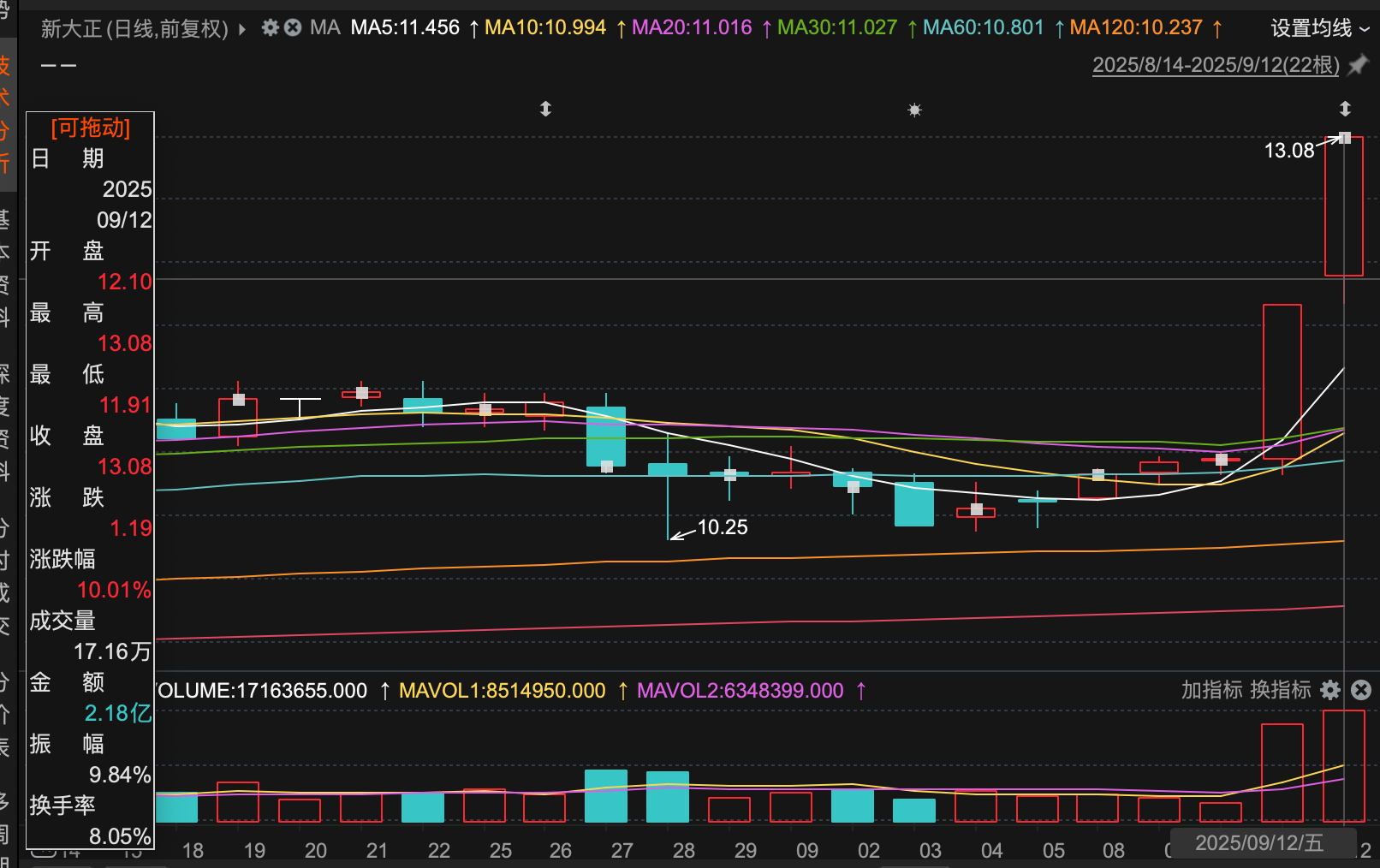Toggle the MA10 yellow moving average label
The image size is (1380, 868).
coord(545,28)
